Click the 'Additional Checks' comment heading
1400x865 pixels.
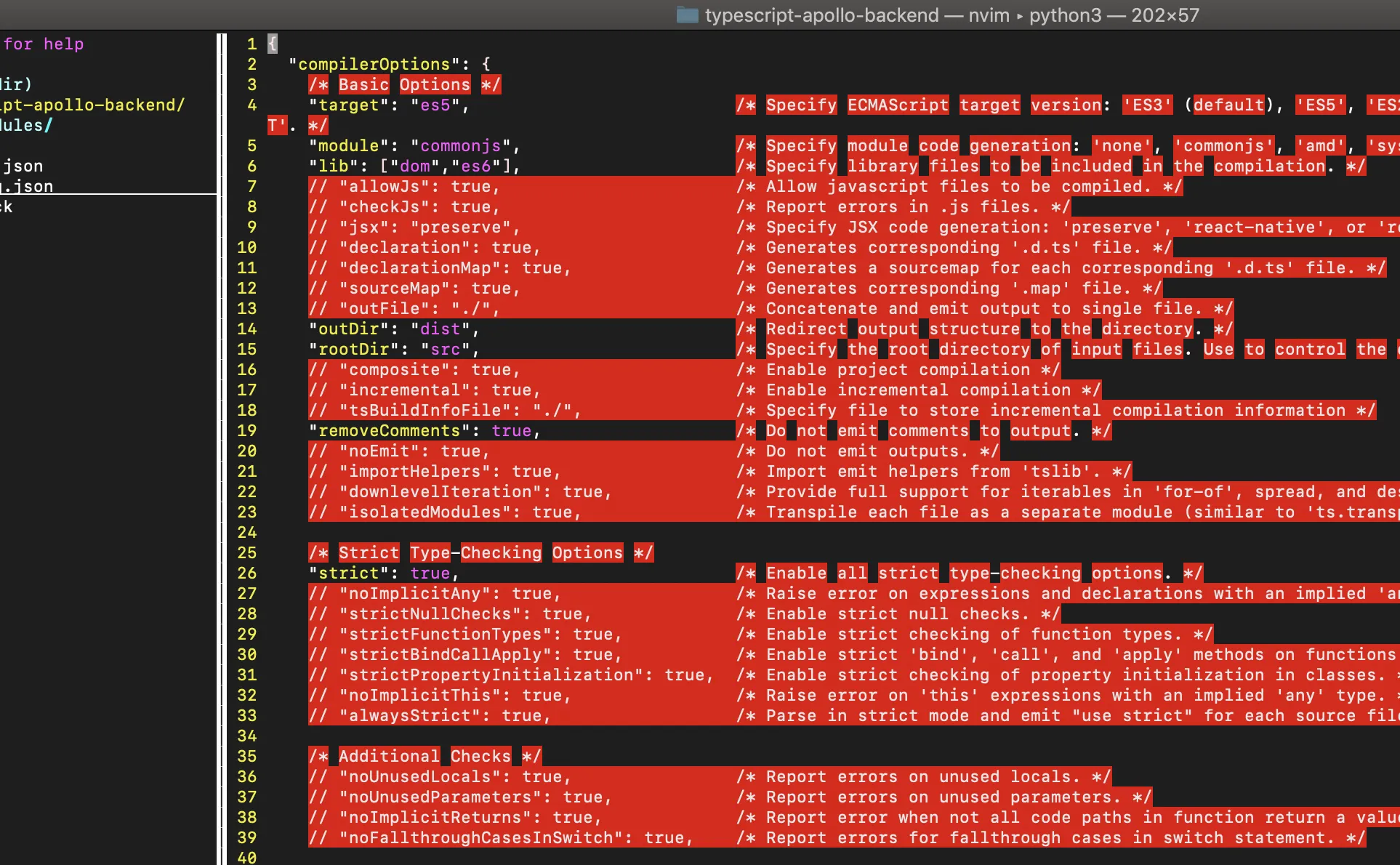(425, 756)
